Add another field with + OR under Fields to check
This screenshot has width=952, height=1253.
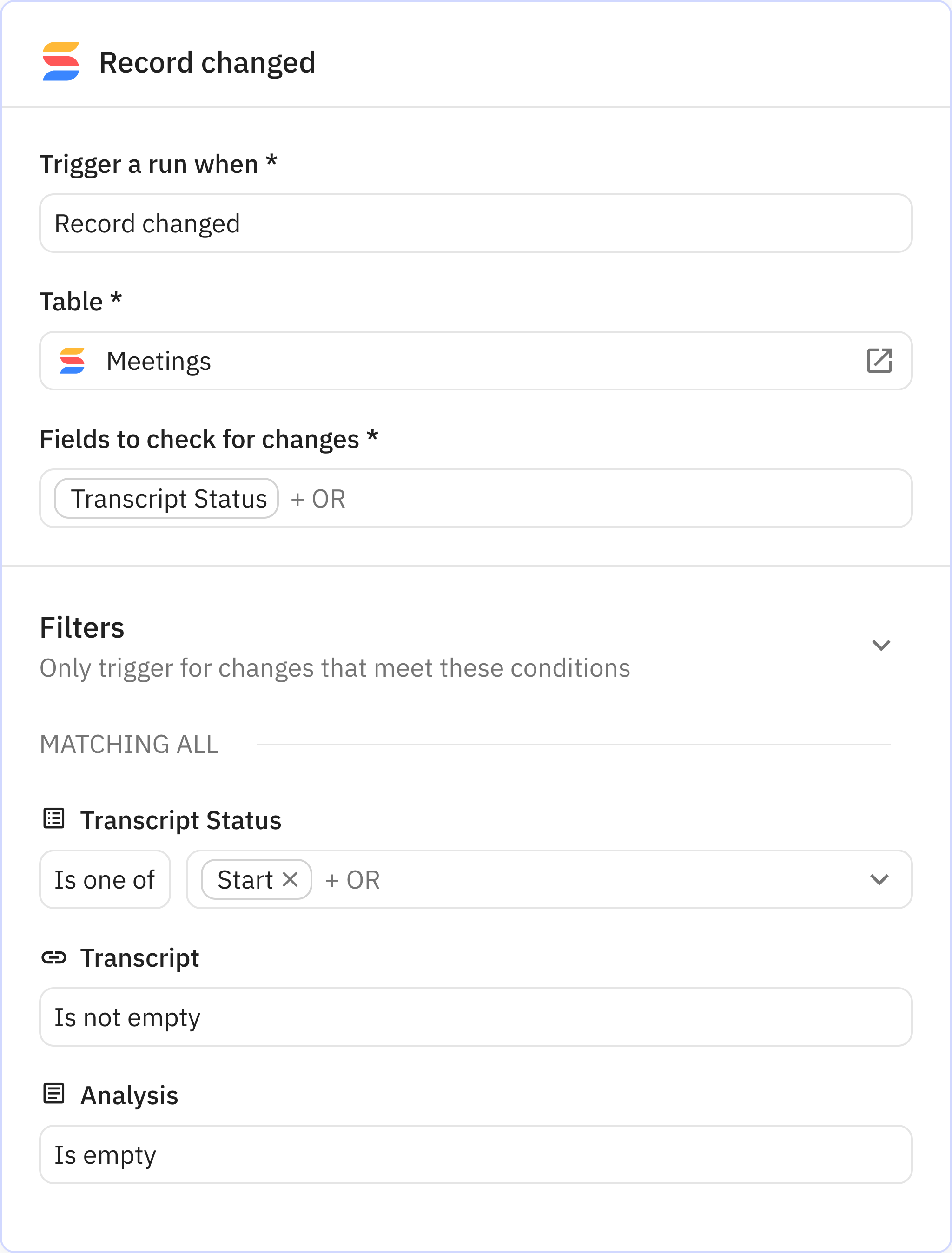318,499
